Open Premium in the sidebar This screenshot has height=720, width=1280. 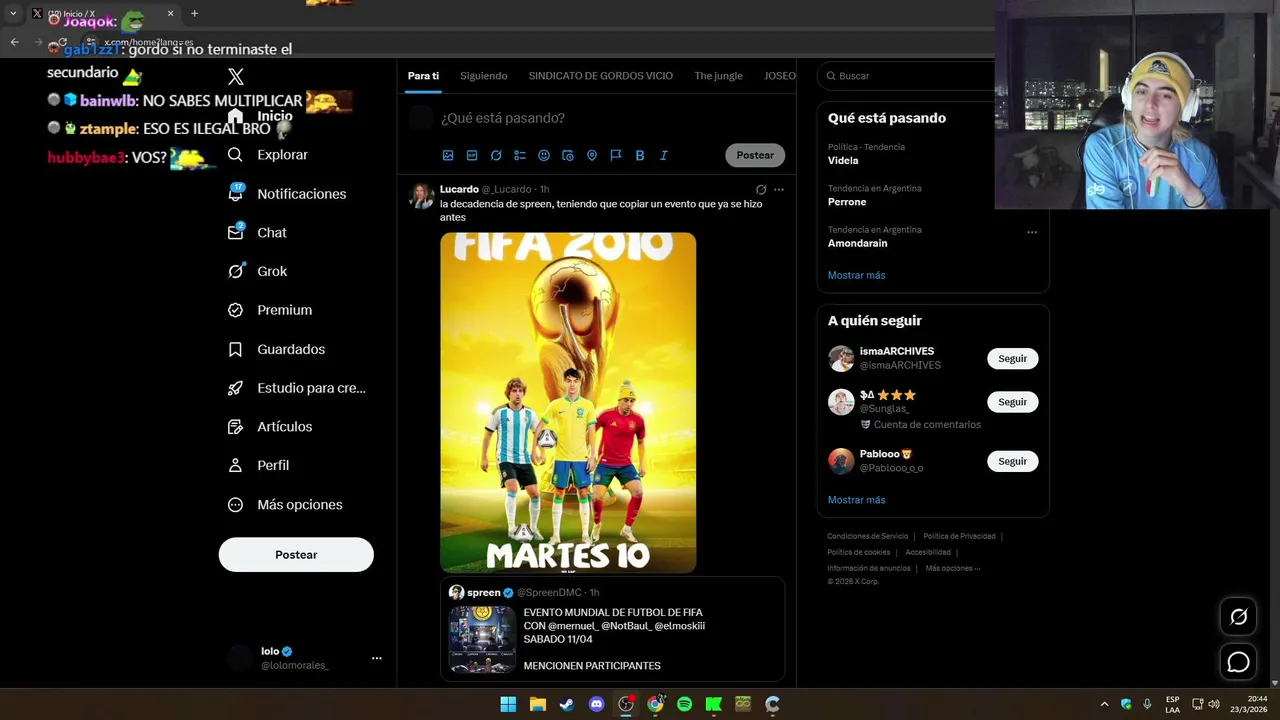click(x=269, y=310)
